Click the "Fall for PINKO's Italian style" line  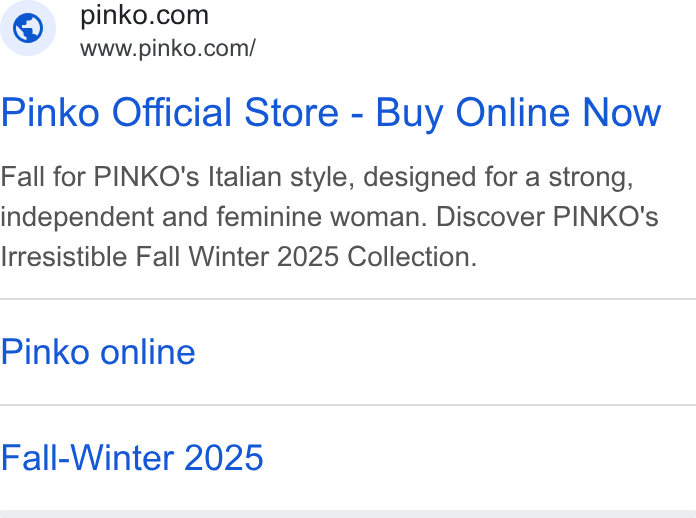317,177
